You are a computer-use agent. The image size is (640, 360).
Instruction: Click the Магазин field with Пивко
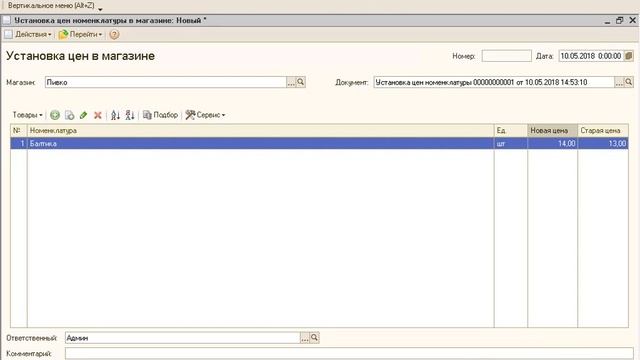(x=166, y=82)
